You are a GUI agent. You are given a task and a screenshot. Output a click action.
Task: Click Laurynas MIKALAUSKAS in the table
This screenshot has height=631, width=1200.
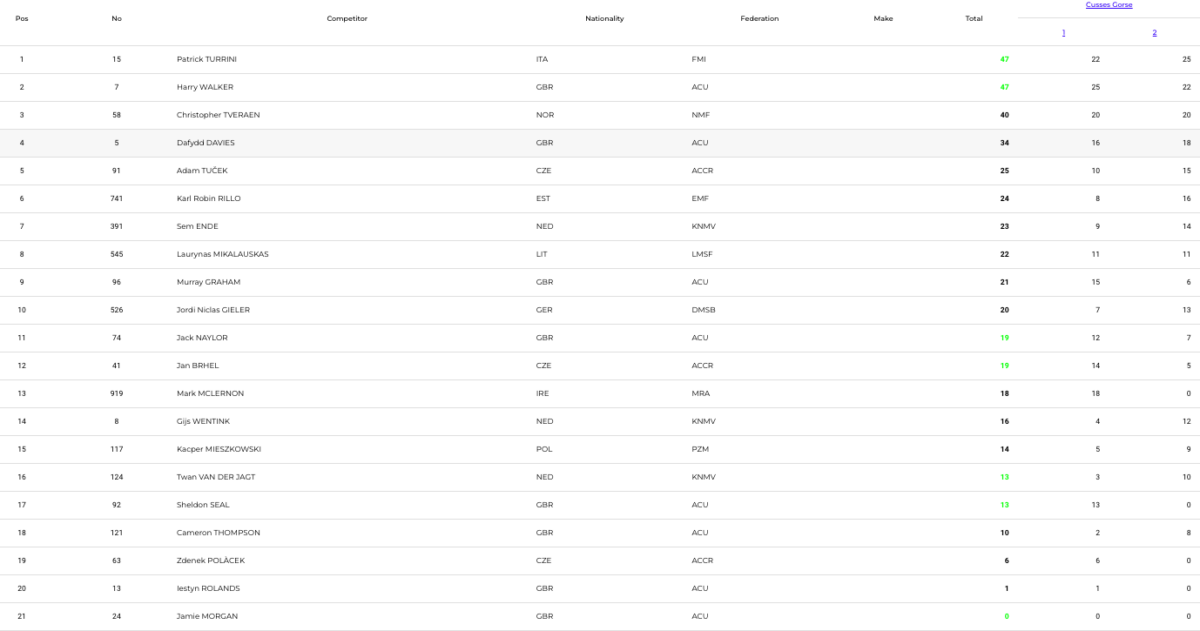(222, 254)
